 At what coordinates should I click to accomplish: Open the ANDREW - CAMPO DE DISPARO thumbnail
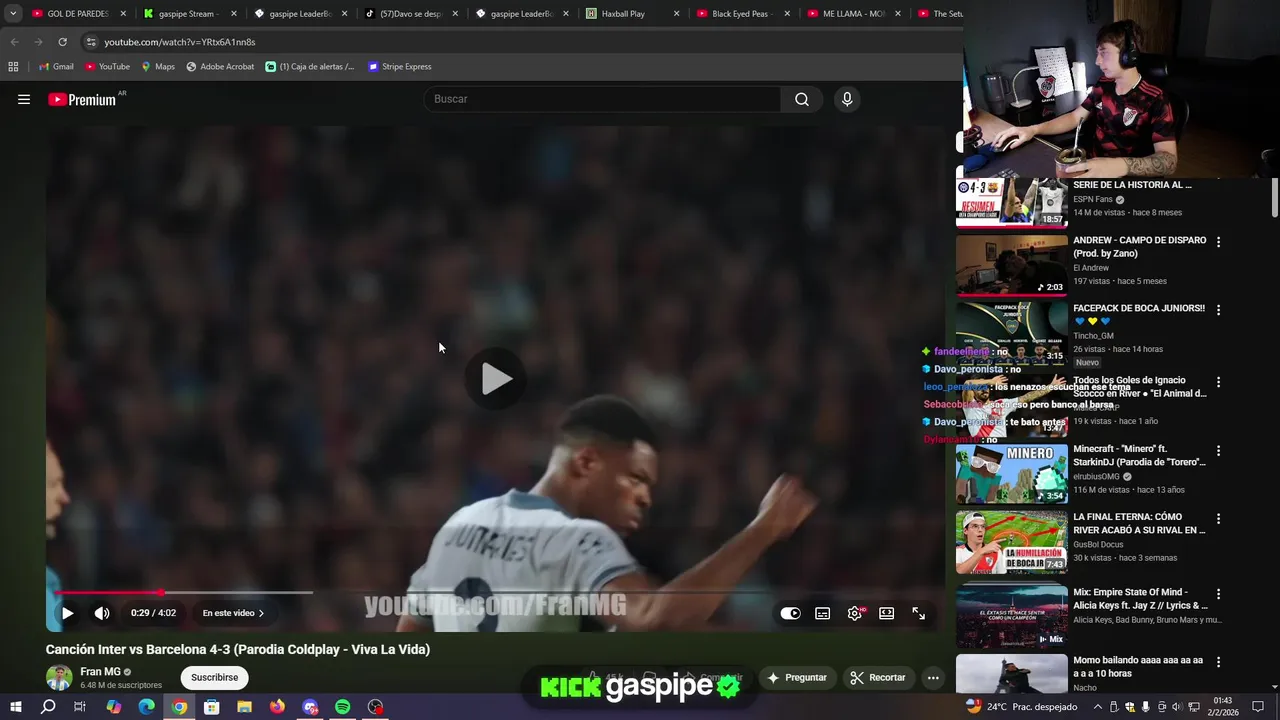click(1011, 265)
